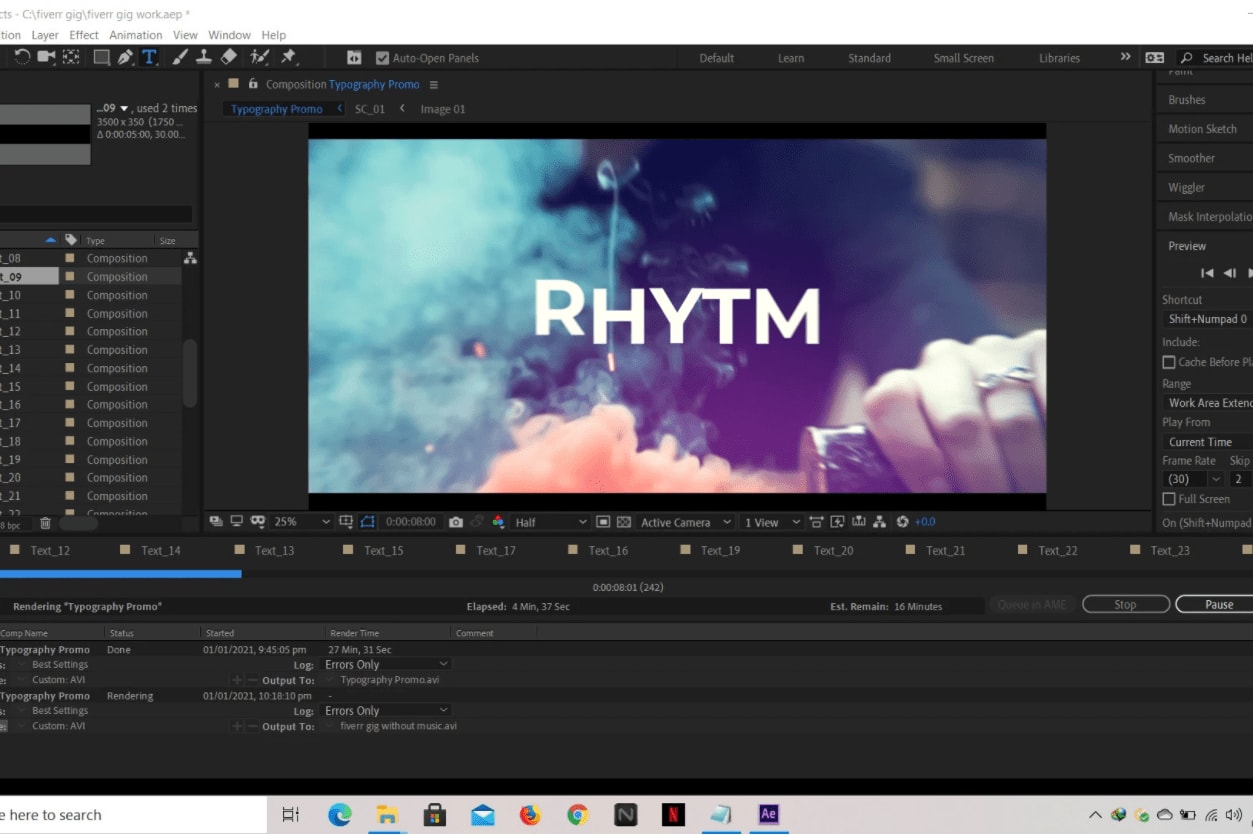The width and height of the screenshot is (1253, 835).
Task: Select the Eraser tool
Action: (229, 57)
